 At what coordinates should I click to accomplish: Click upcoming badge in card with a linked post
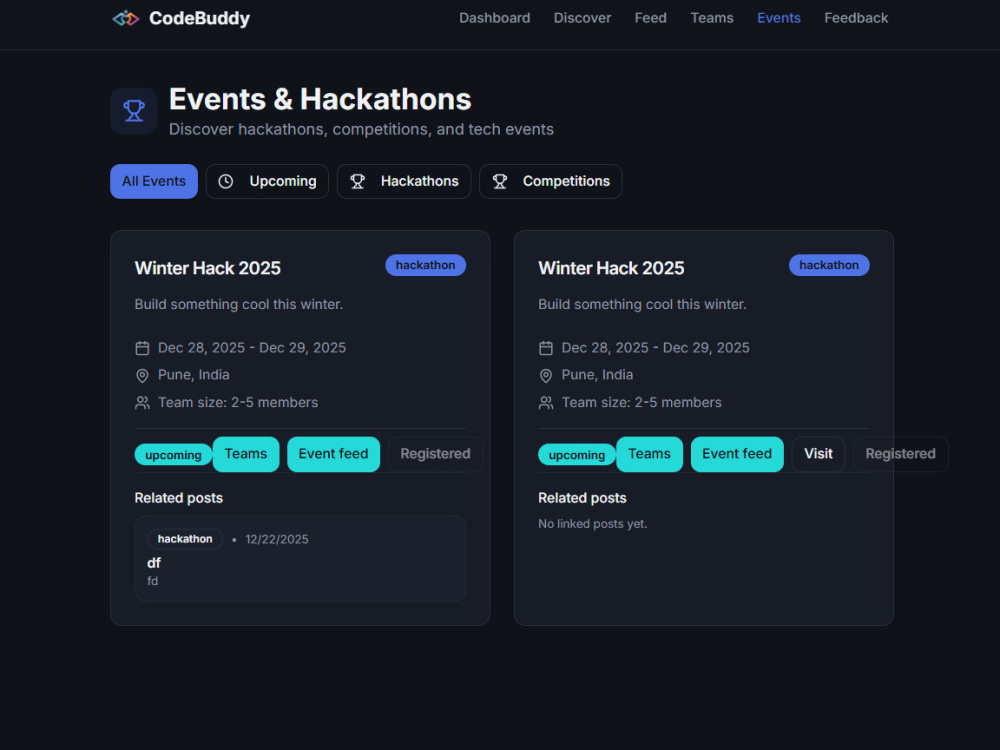[x=173, y=455]
